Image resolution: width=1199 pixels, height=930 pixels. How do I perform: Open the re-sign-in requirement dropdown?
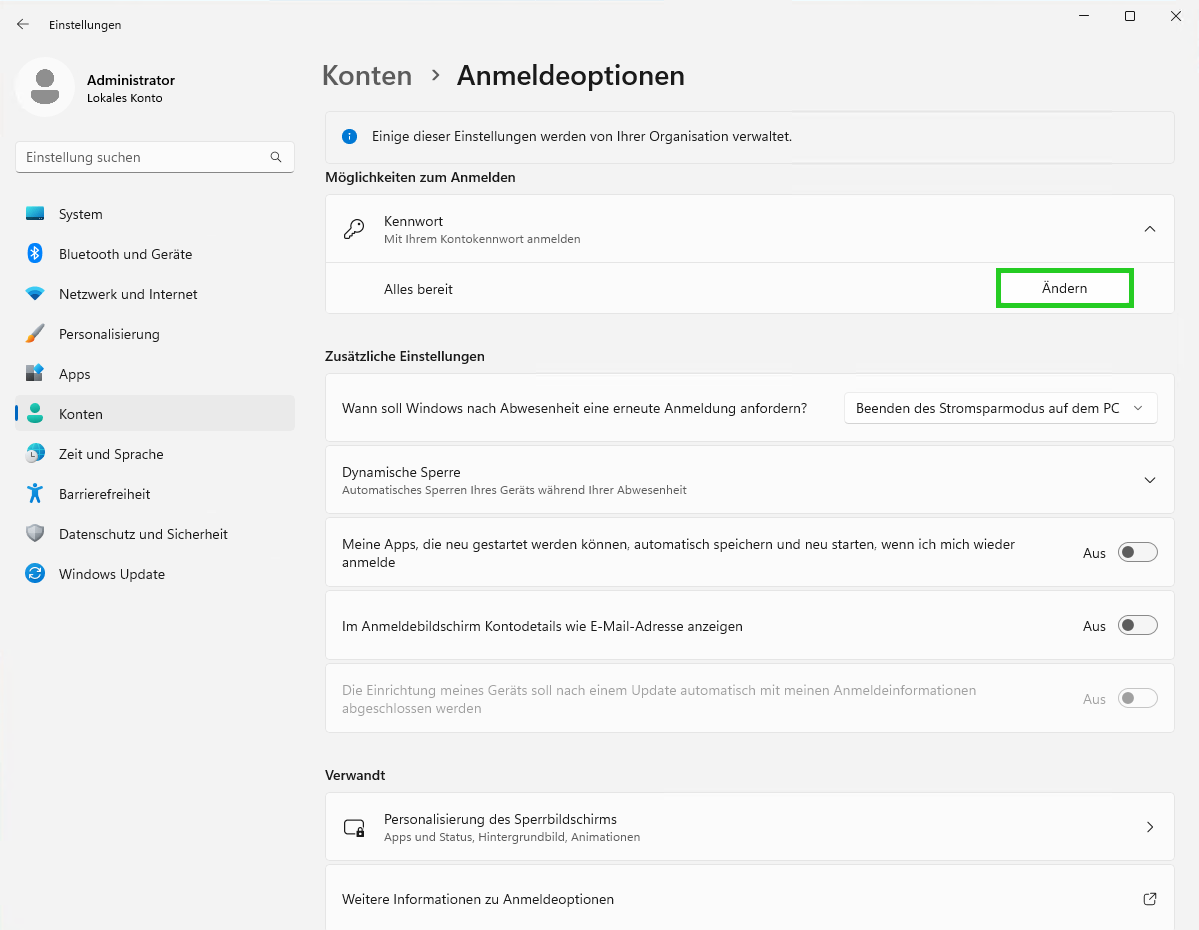[1000, 407]
